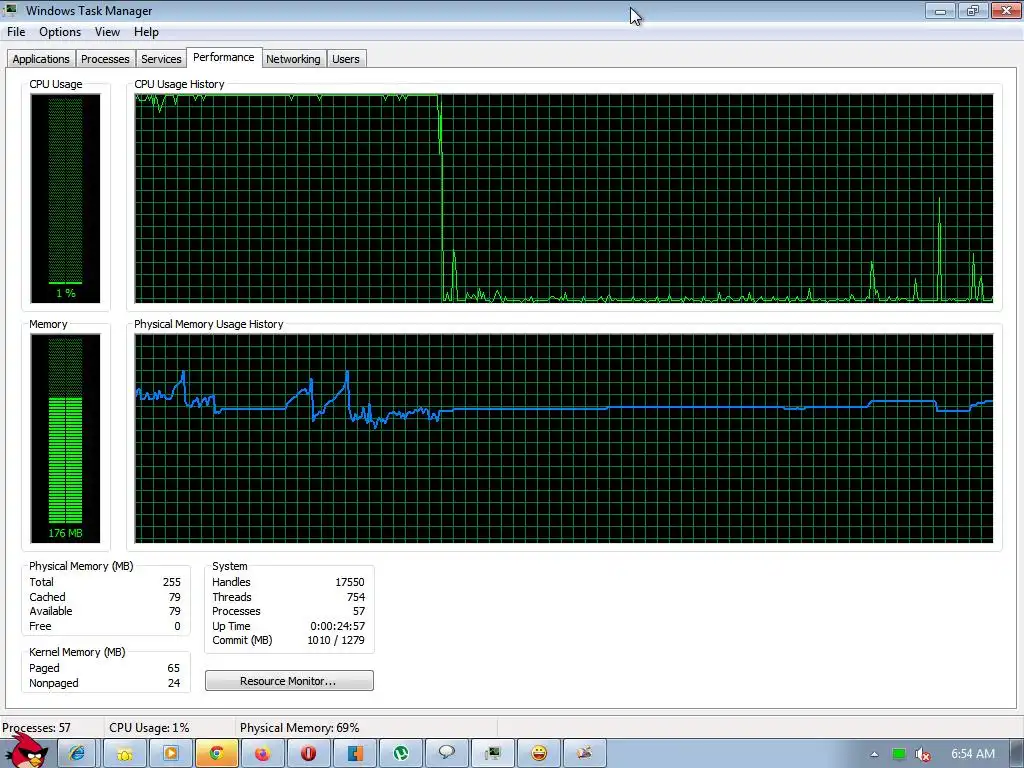Select the Performance tab
The width and height of the screenshot is (1024, 768).
point(224,57)
